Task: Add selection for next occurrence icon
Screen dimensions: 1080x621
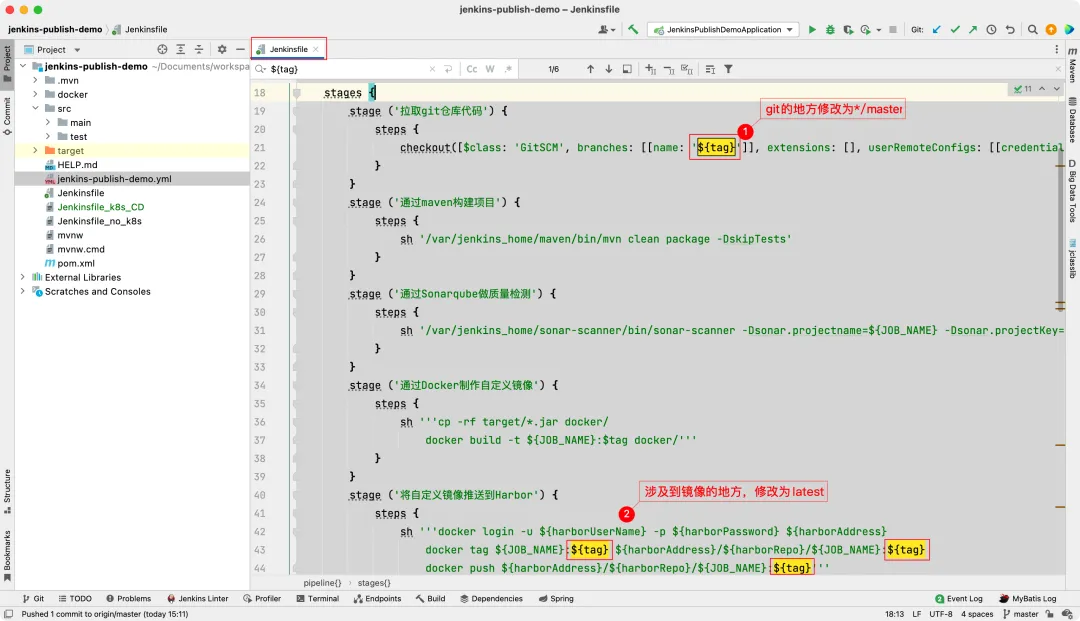Action: (650, 69)
